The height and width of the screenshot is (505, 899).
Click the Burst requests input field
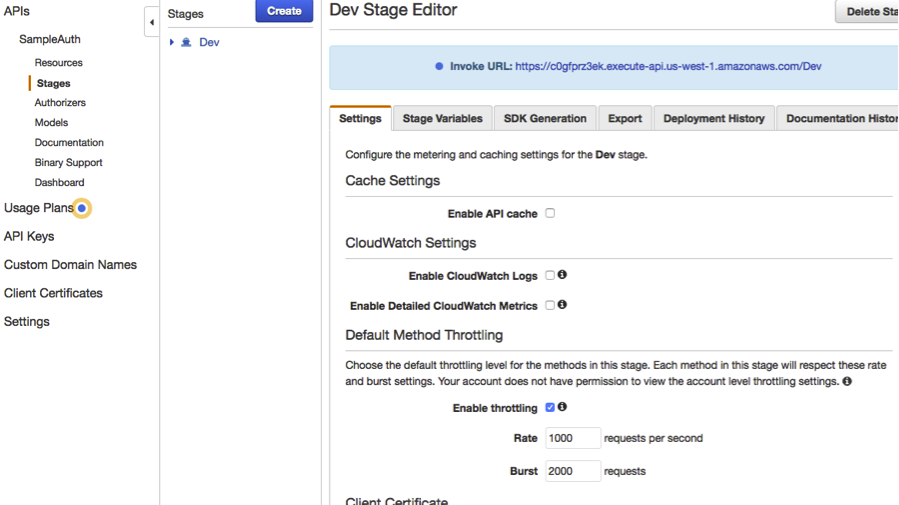[x=572, y=471]
